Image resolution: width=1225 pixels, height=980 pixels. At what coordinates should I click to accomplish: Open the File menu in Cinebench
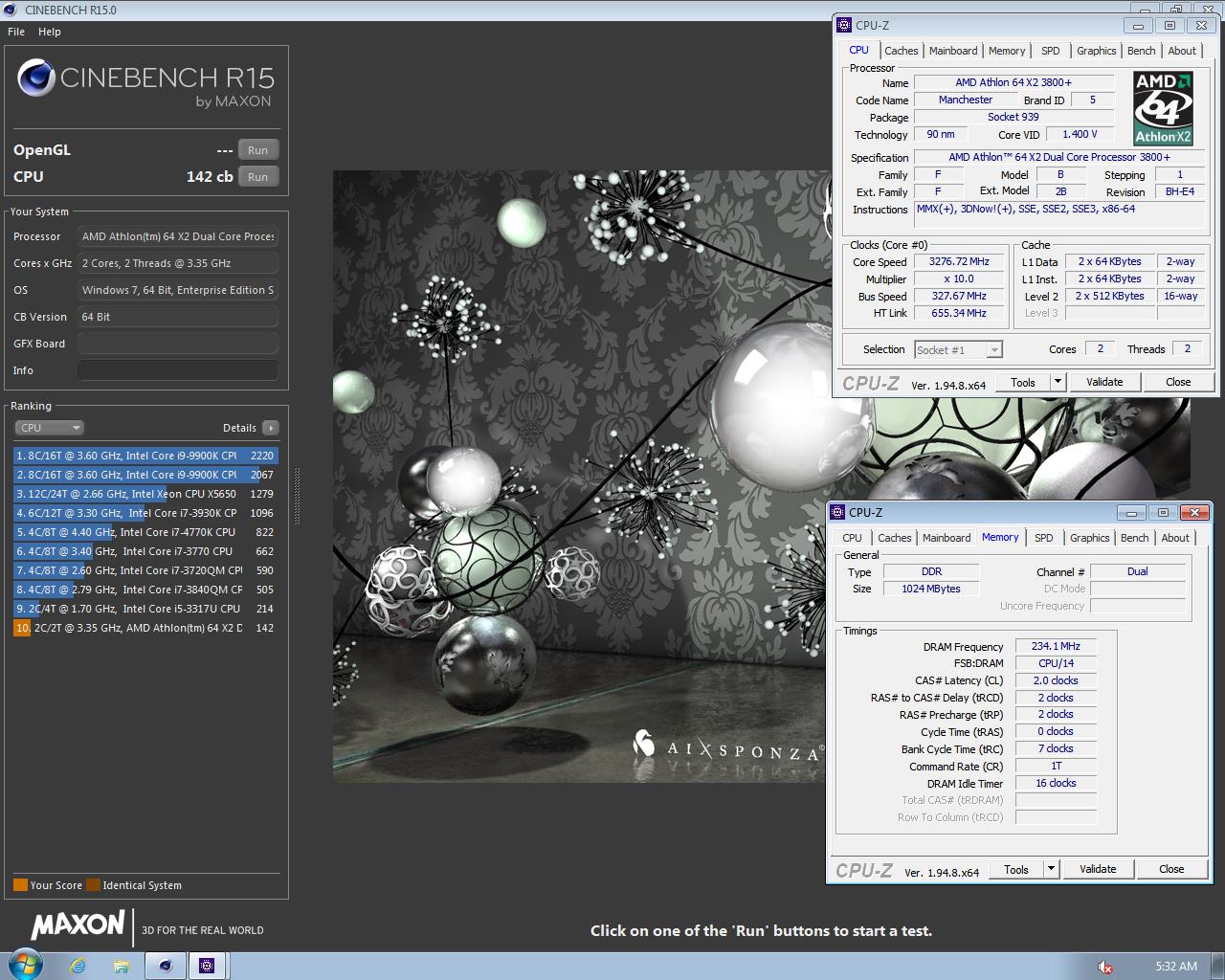pos(16,32)
